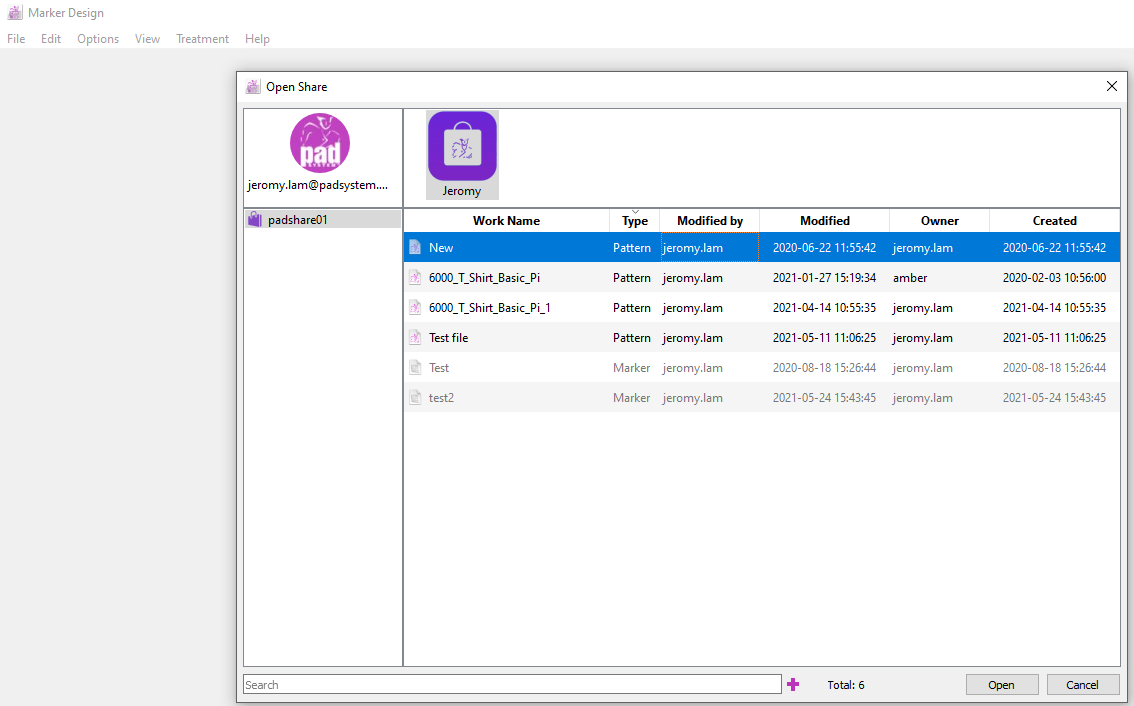The width and height of the screenshot is (1134, 706).
Task: Click the marker file icon for test2
Action: (x=415, y=398)
